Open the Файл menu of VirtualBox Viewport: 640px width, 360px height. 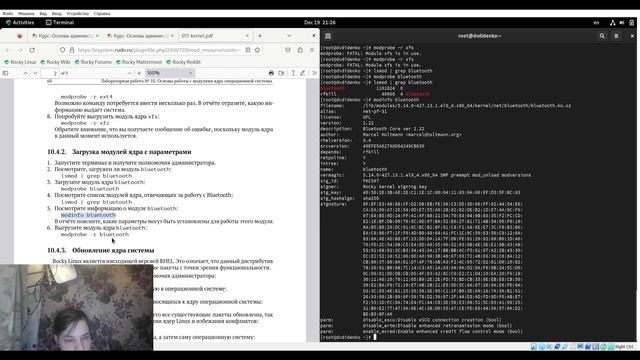coord(7,13)
